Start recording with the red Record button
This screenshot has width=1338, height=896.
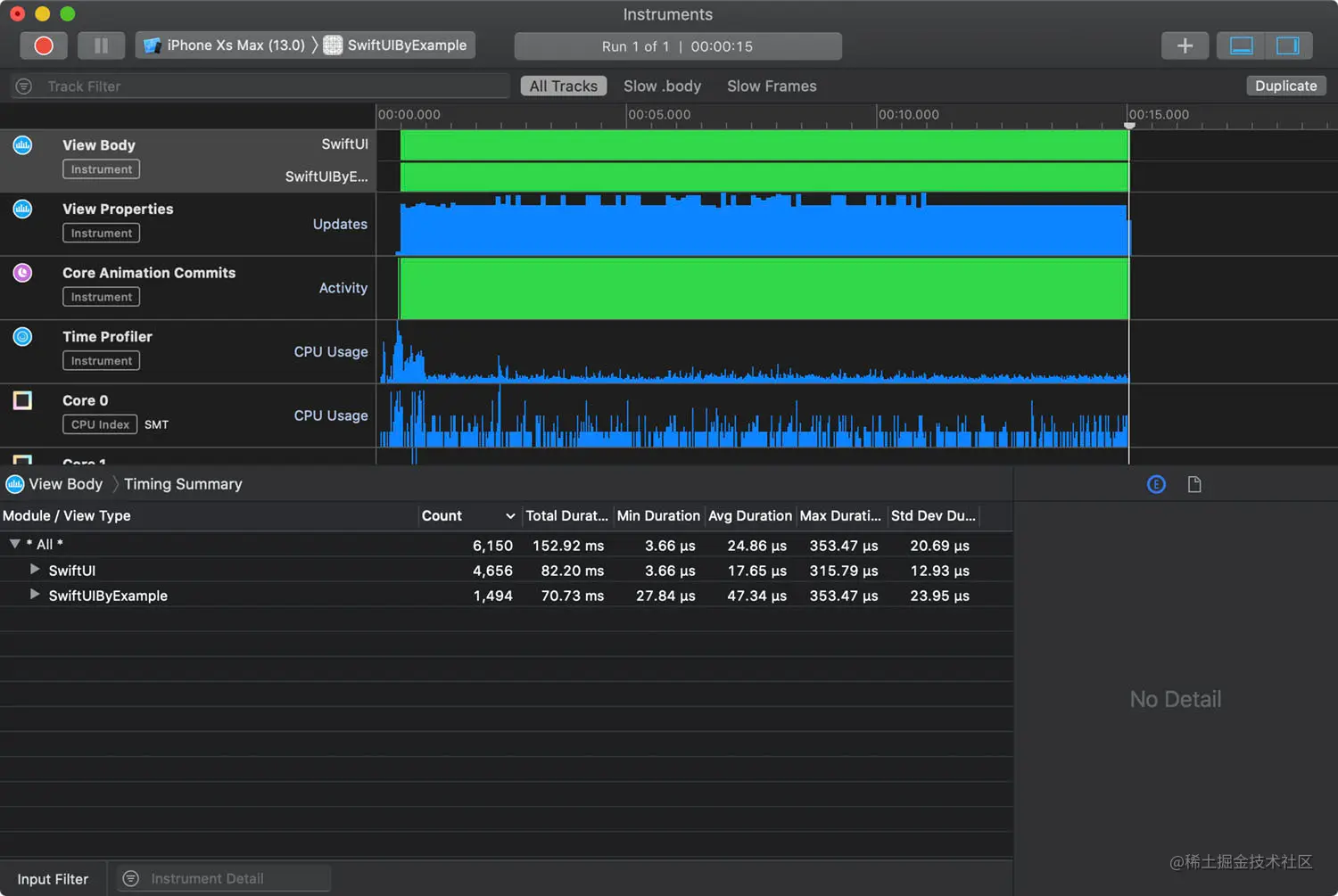[x=44, y=45]
